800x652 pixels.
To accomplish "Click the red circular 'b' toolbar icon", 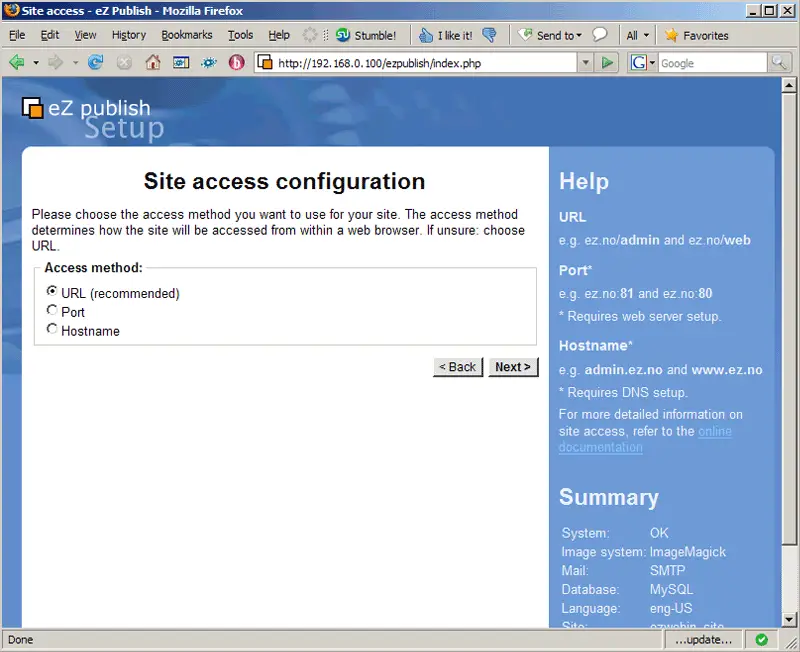I will [237, 63].
